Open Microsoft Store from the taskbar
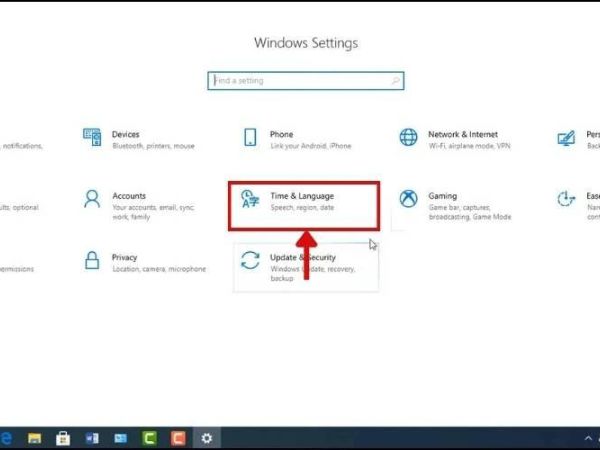The image size is (600, 450). coord(63,438)
